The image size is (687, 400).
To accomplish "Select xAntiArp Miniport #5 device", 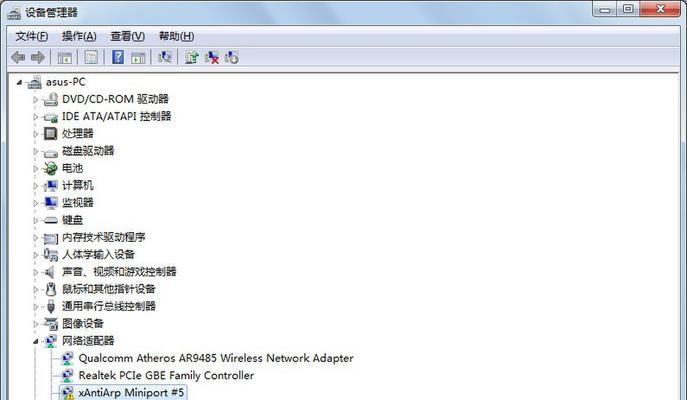I will tap(123, 393).
